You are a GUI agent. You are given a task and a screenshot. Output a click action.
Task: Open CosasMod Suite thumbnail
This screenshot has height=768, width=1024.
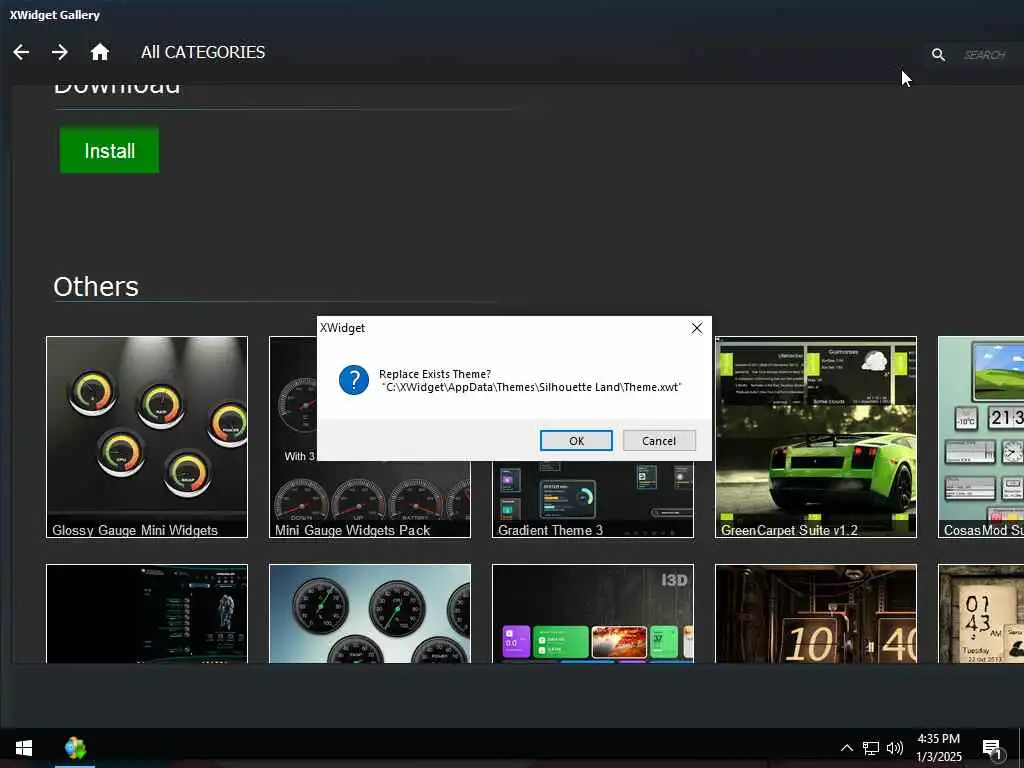pos(981,437)
